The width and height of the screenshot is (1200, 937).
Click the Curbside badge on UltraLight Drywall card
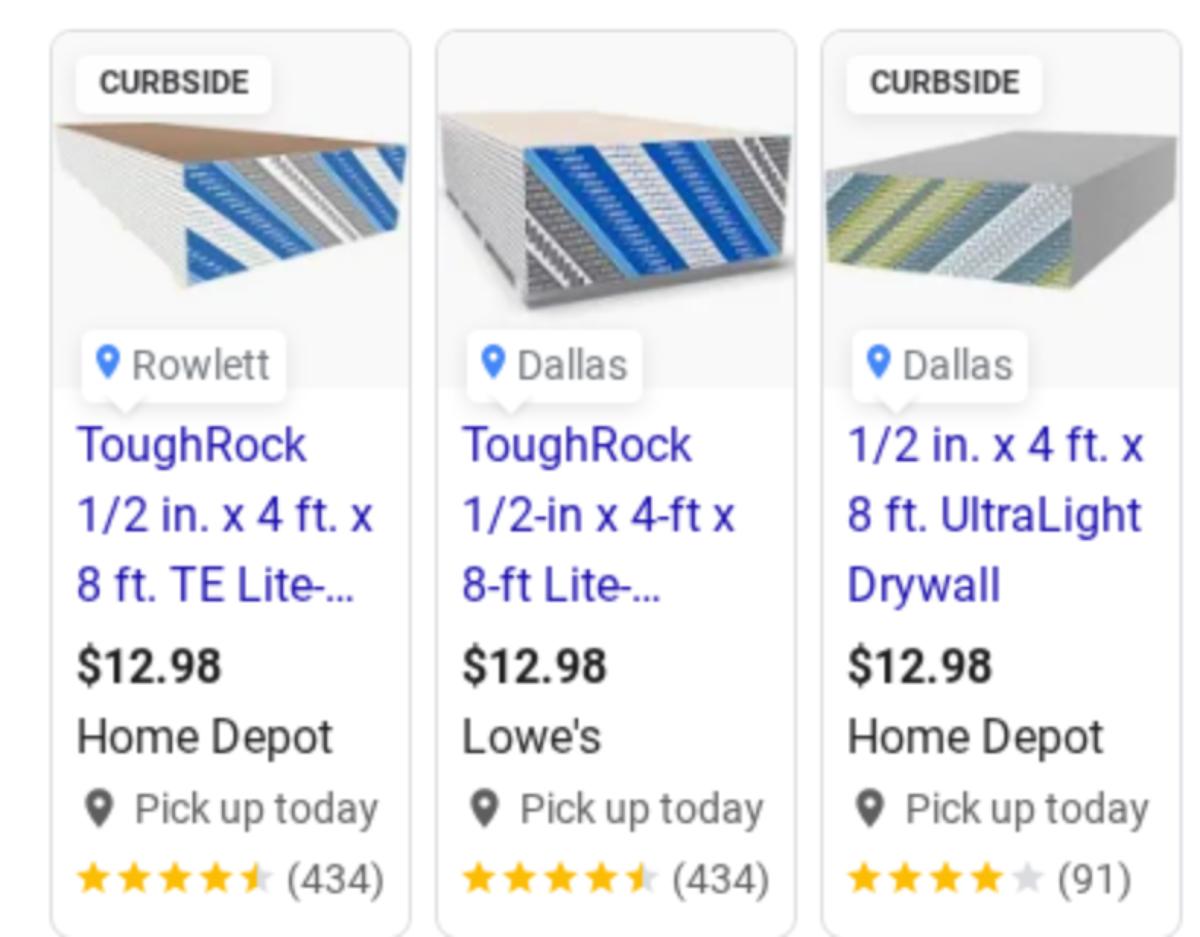tap(944, 83)
